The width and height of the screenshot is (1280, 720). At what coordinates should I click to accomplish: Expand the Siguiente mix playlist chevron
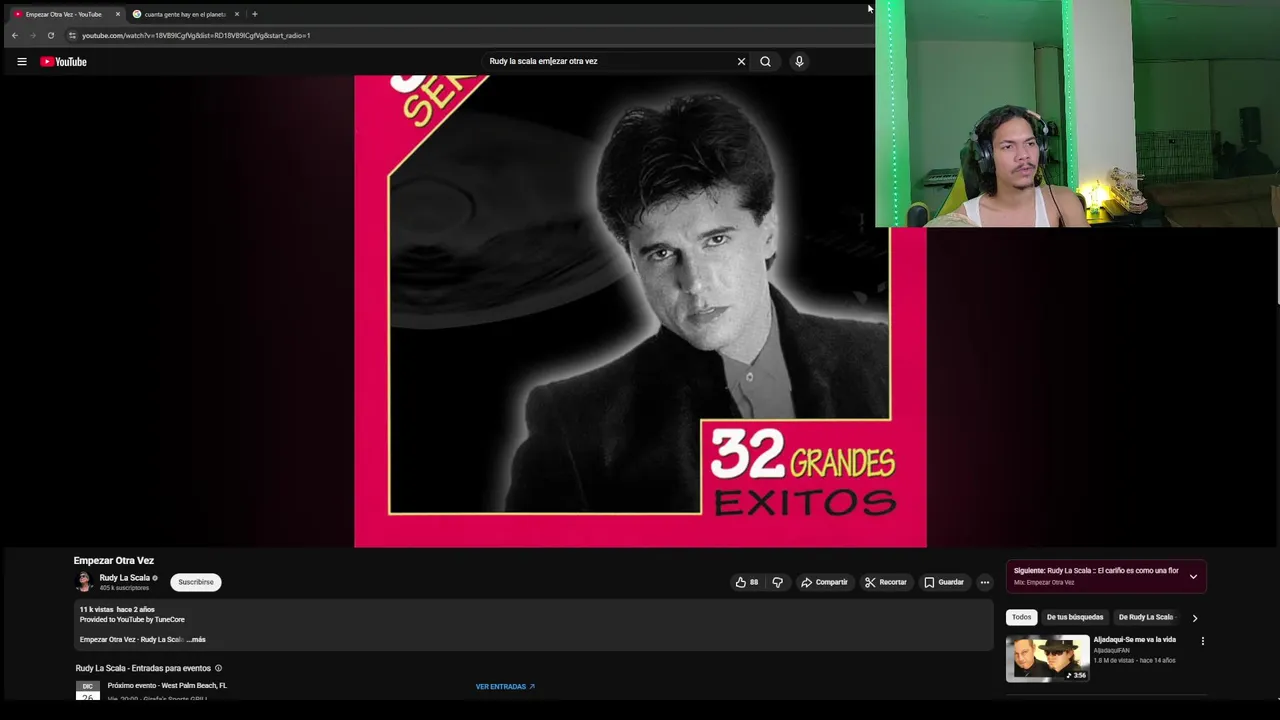coord(1193,576)
